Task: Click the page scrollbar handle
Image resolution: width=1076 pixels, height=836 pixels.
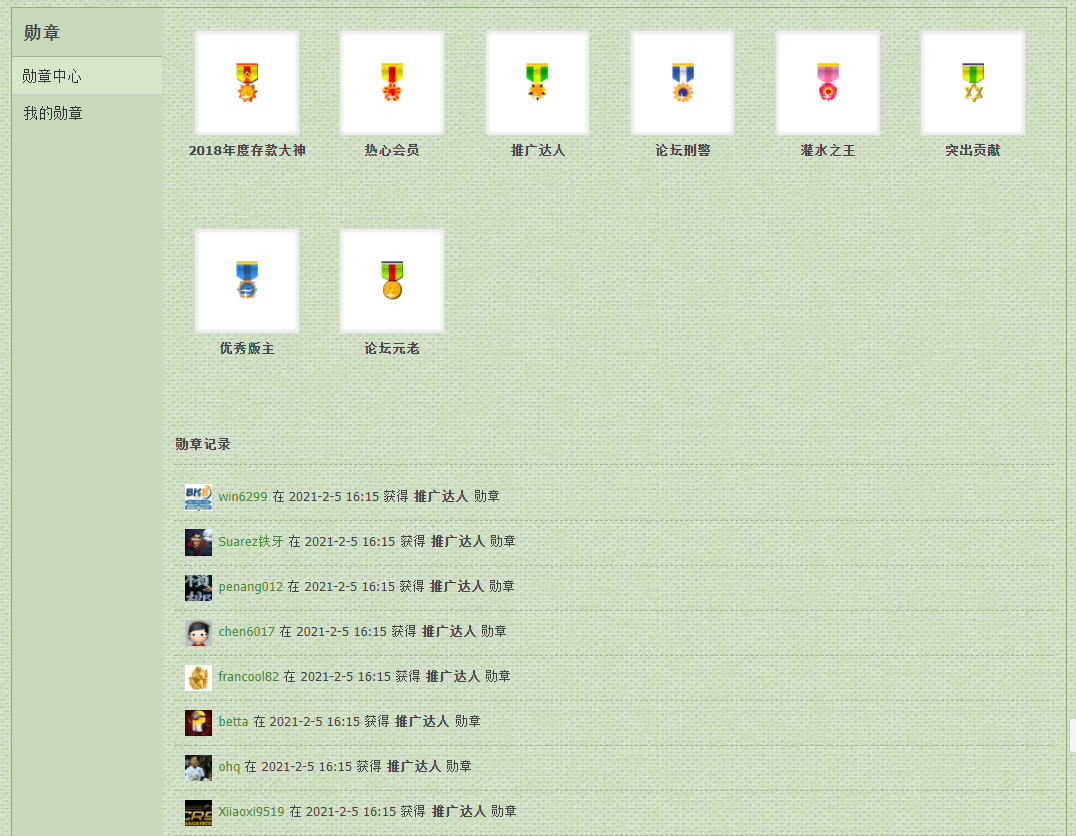Action: click(x=1072, y=736)
